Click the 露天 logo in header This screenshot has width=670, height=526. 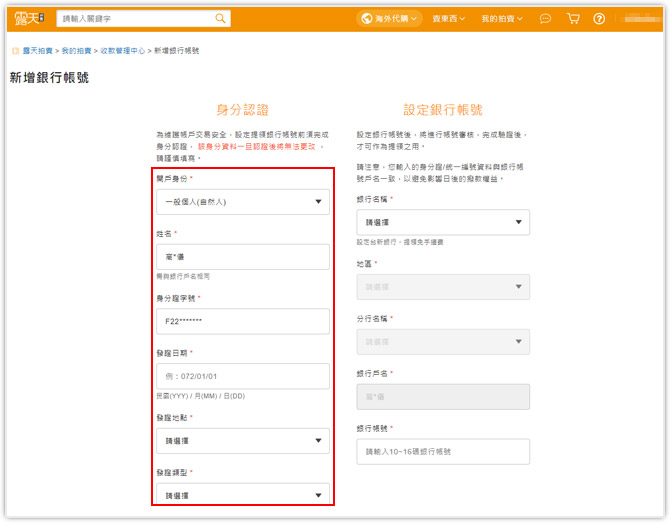point(27,18)
